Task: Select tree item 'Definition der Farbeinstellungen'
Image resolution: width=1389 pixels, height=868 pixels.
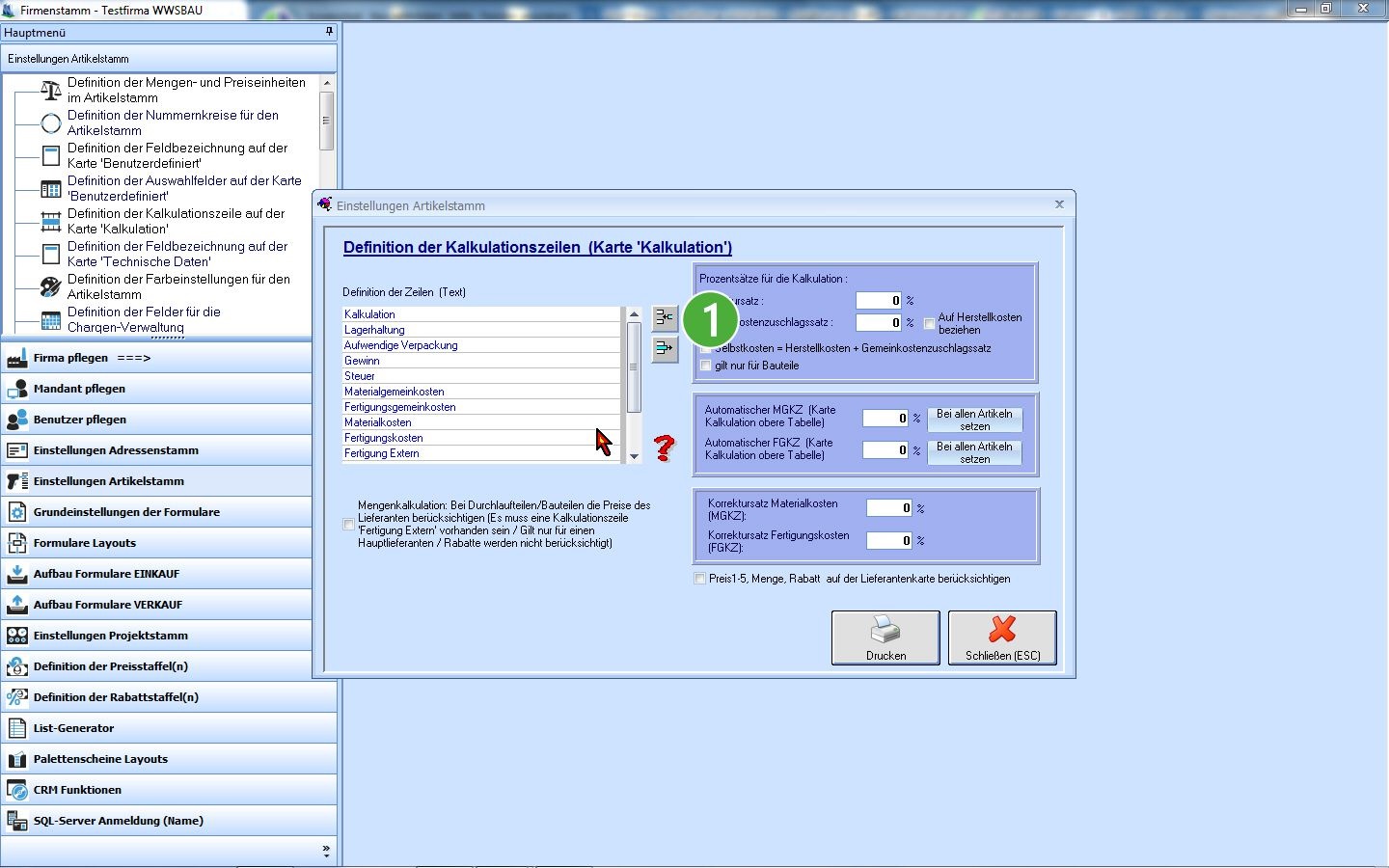Action: pyautogui.click(x=178, y=286)
